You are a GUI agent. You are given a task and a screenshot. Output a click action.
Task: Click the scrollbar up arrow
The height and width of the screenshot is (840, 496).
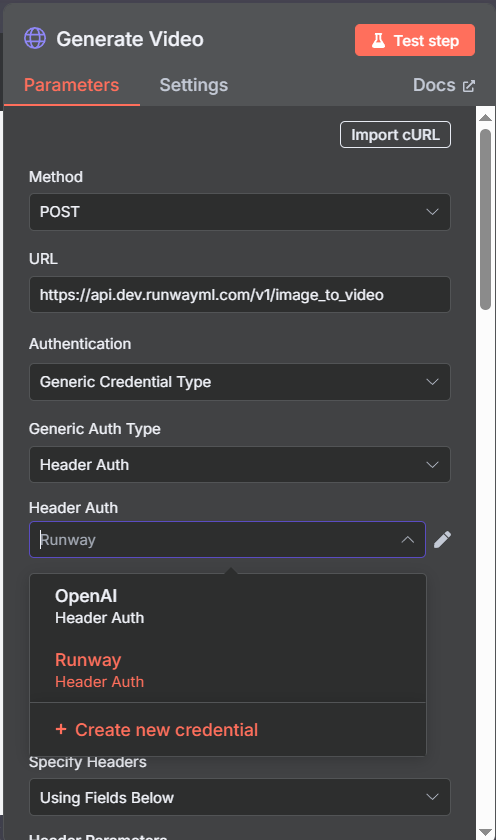[485, 117]
